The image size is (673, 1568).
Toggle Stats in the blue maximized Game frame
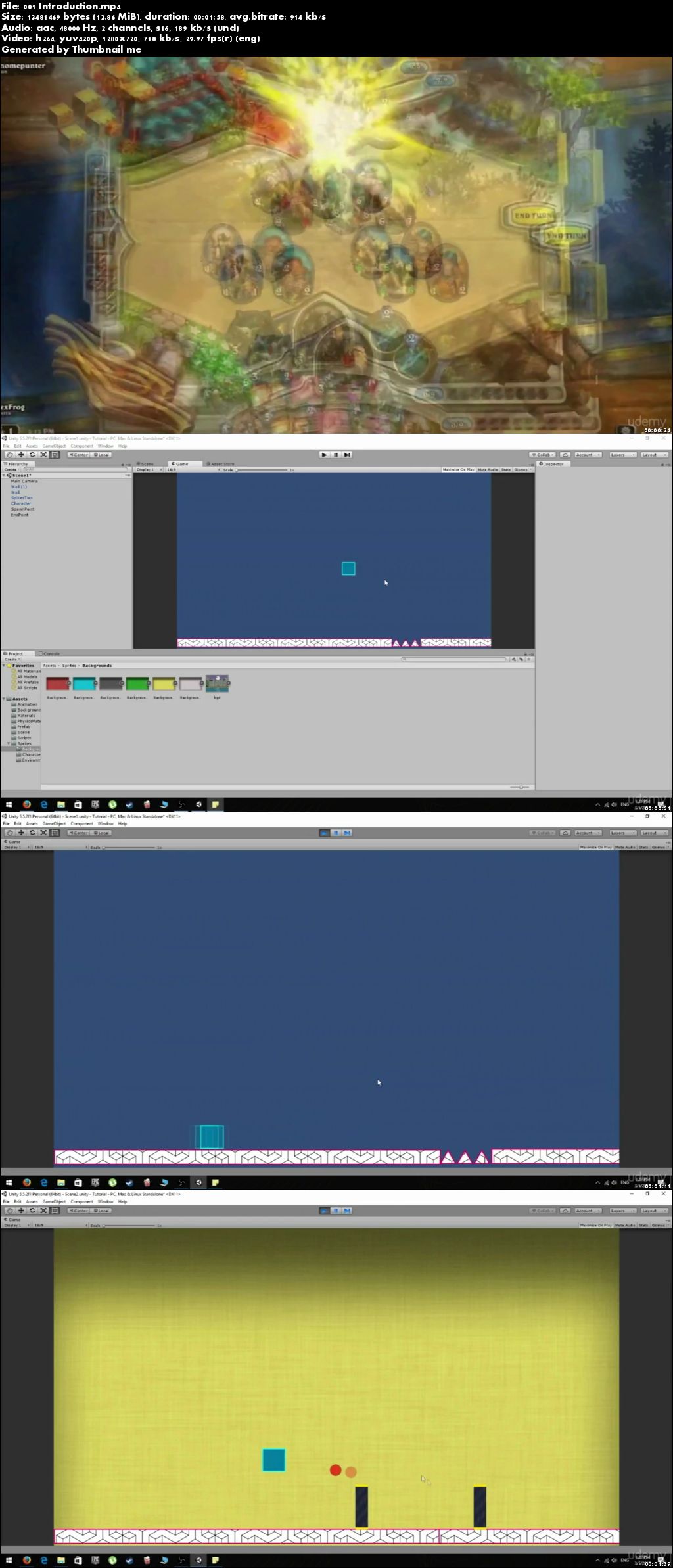(x=643, y=847)
